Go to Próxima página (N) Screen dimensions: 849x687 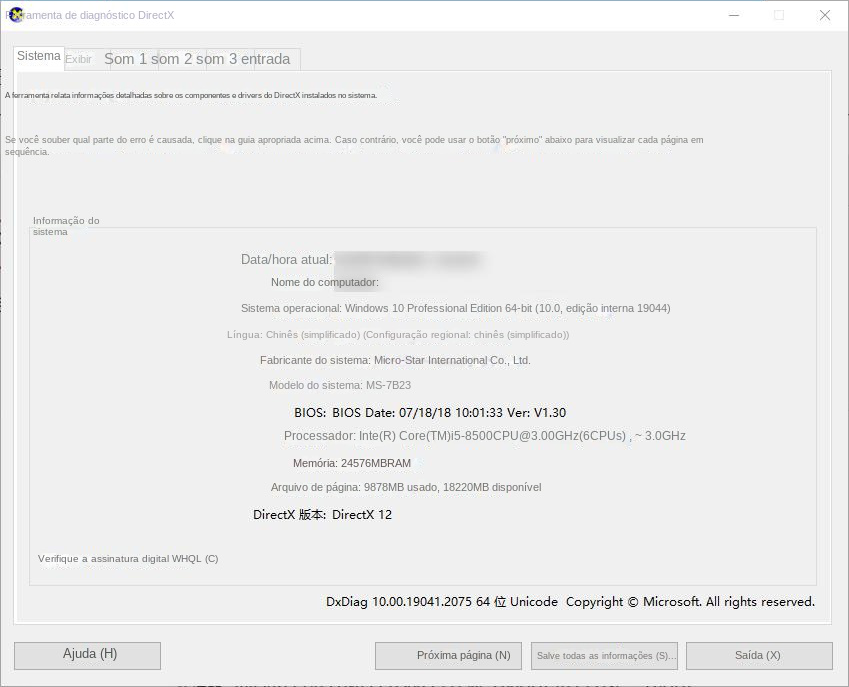click(x=448, y=656)
